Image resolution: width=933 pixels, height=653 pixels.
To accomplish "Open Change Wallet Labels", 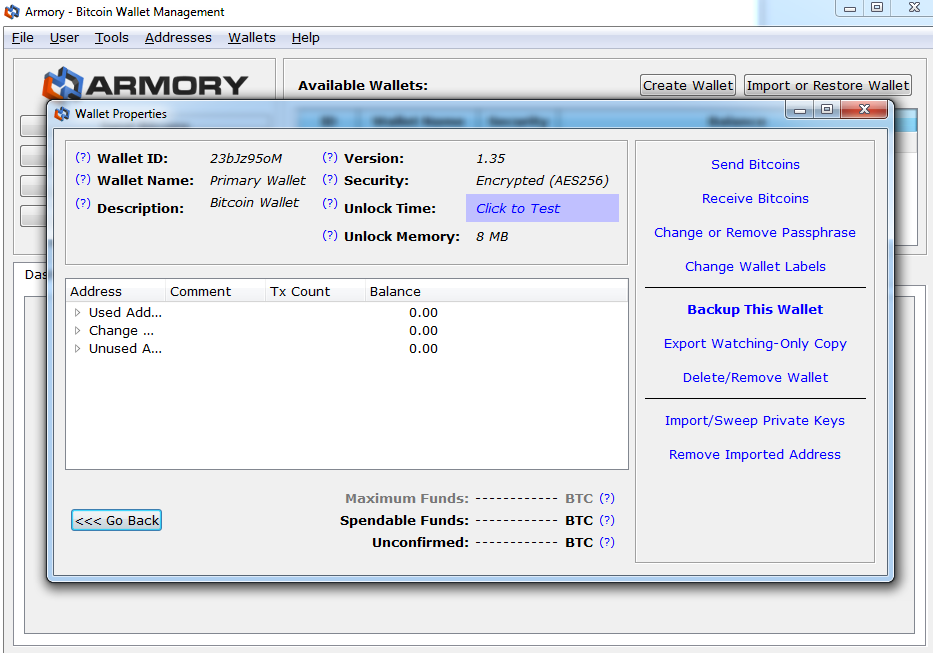I will point(755,267).
